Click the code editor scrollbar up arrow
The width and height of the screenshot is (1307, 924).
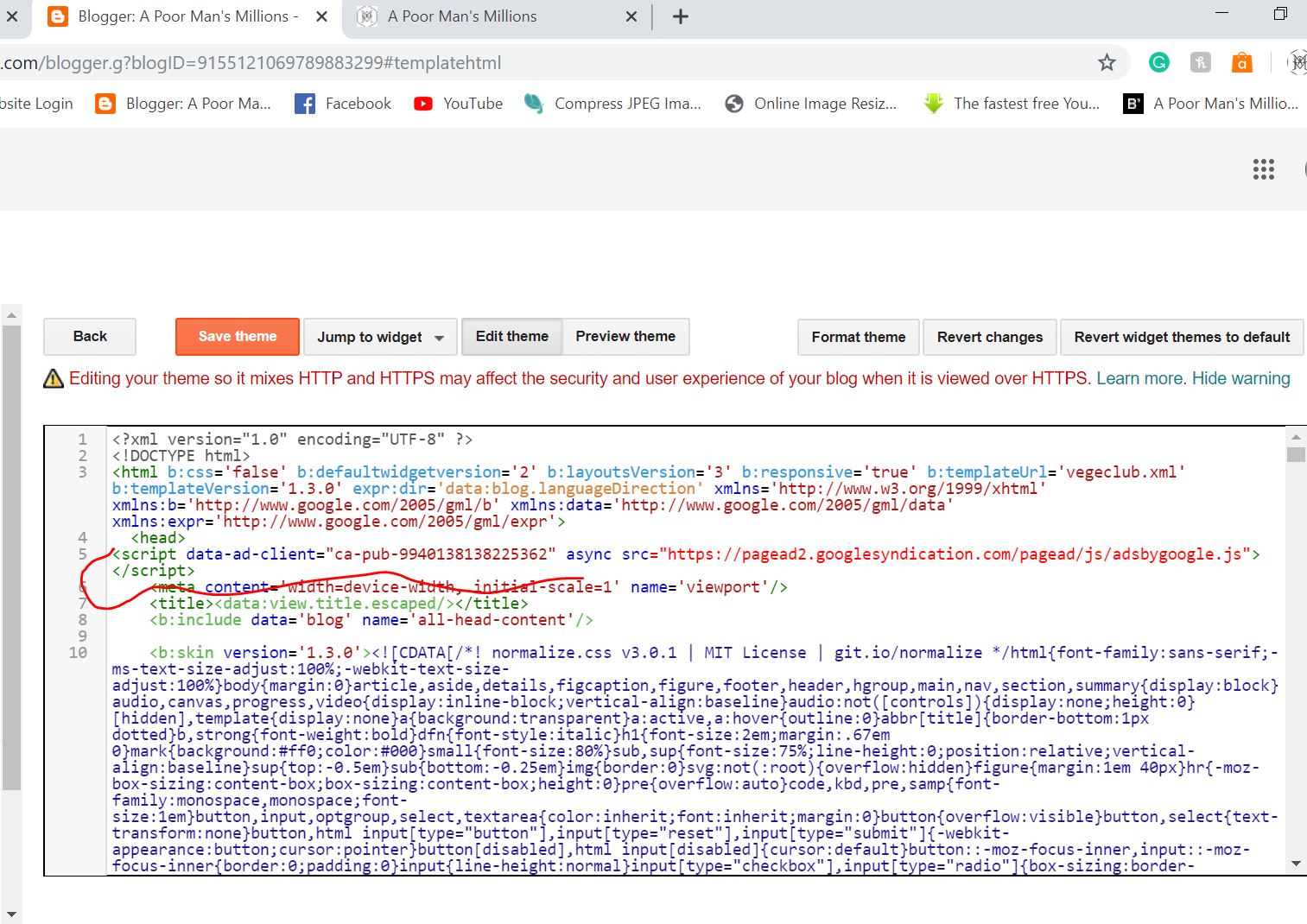point(1296,437)
